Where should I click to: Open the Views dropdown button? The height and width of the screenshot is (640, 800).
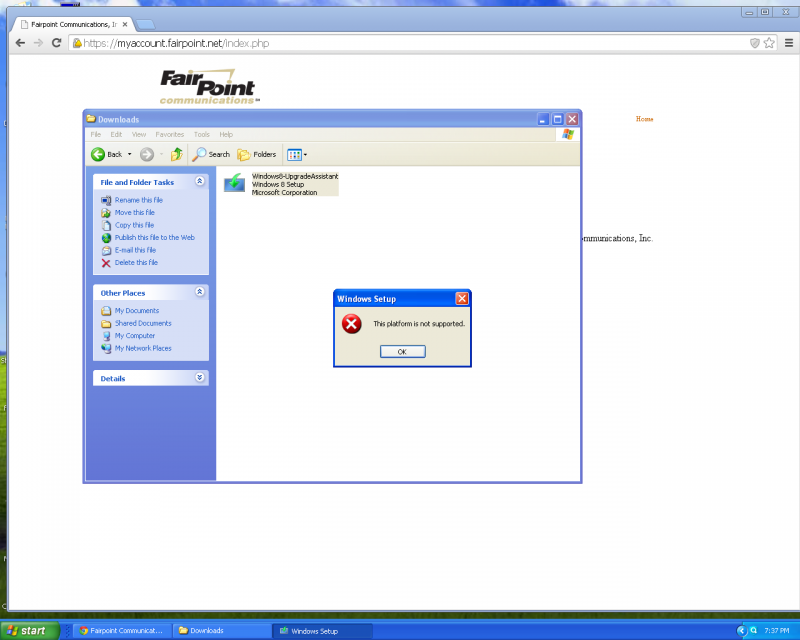click(297, 155)
